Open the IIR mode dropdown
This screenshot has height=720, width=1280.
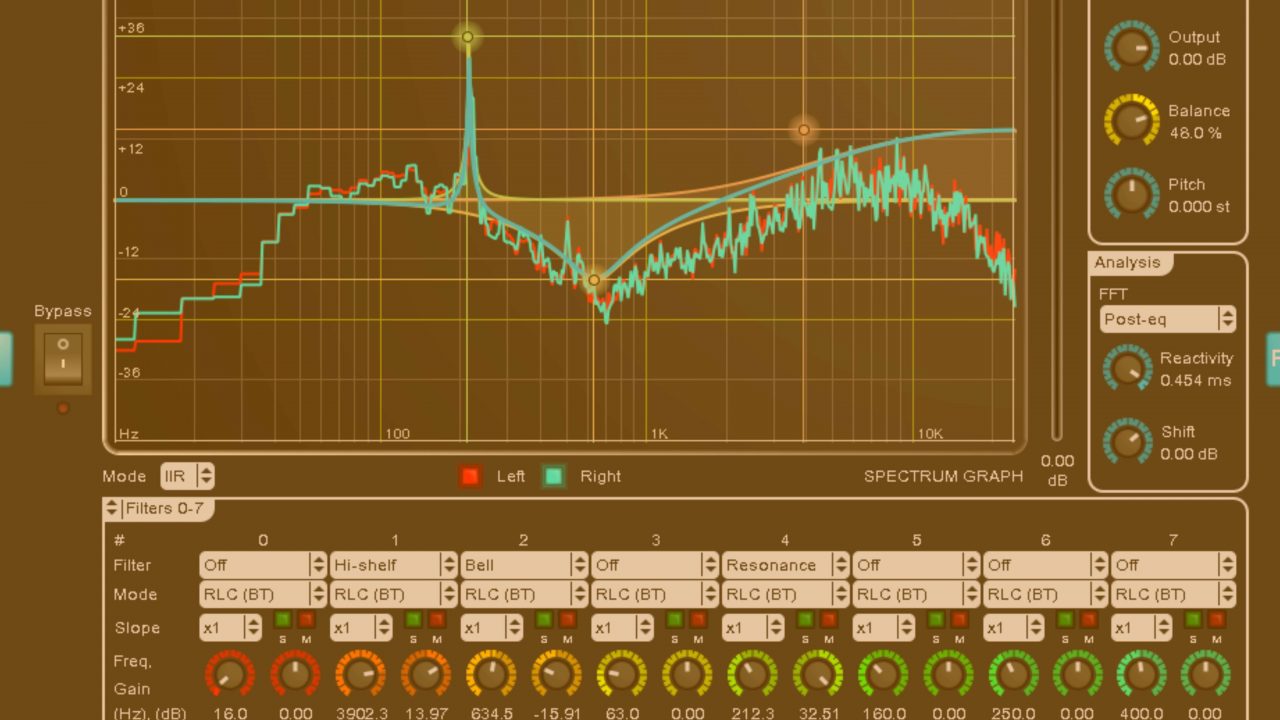click(x=187, y=476)
